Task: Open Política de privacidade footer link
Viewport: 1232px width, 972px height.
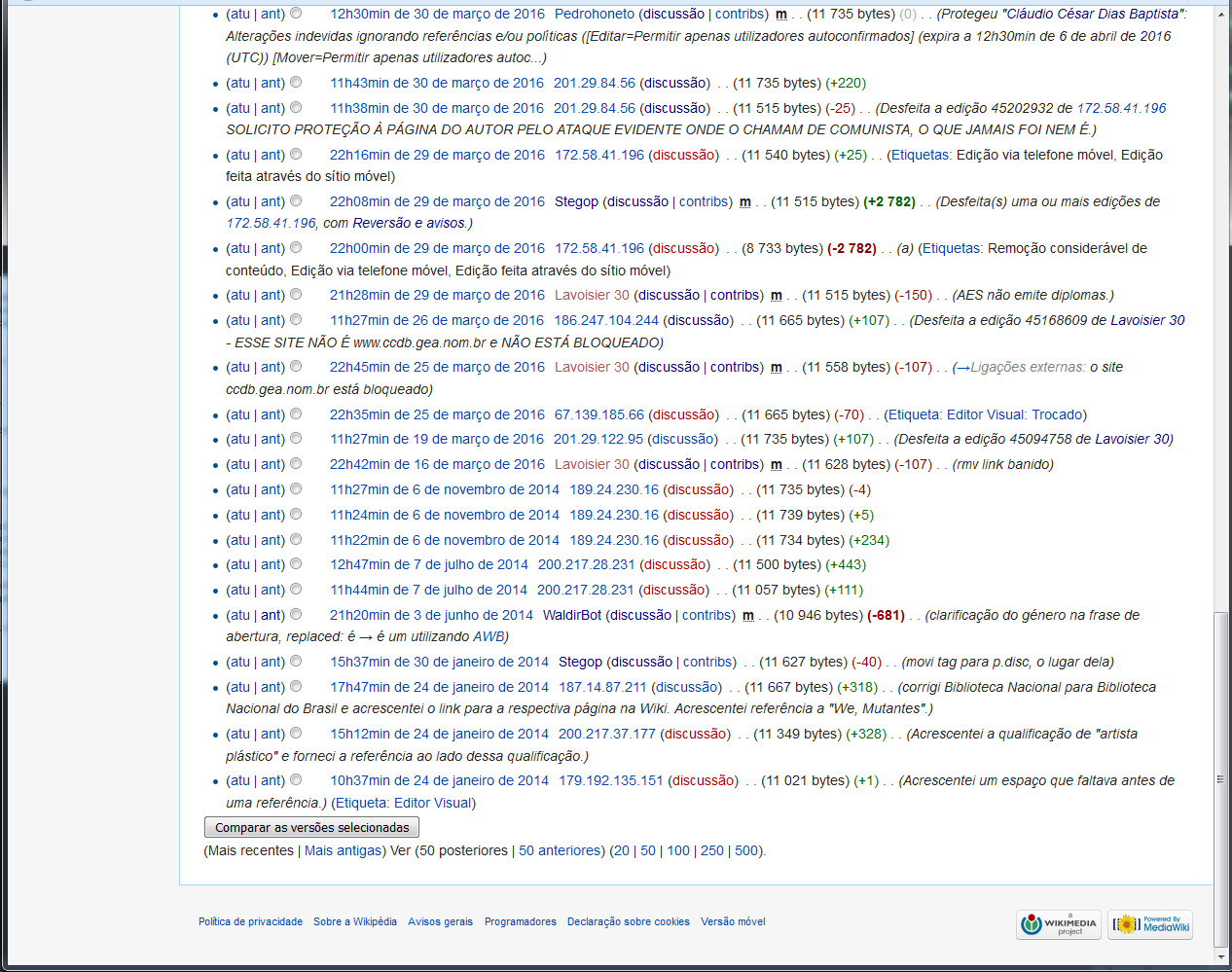Action: (250, 921)
